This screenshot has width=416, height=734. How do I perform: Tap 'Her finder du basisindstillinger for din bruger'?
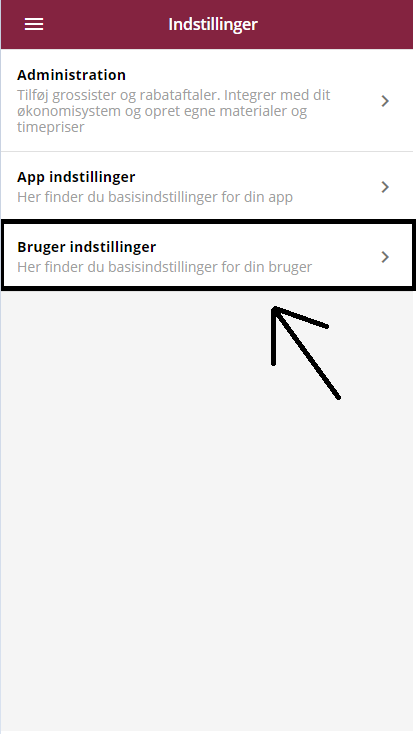click(x=165, y=267)
